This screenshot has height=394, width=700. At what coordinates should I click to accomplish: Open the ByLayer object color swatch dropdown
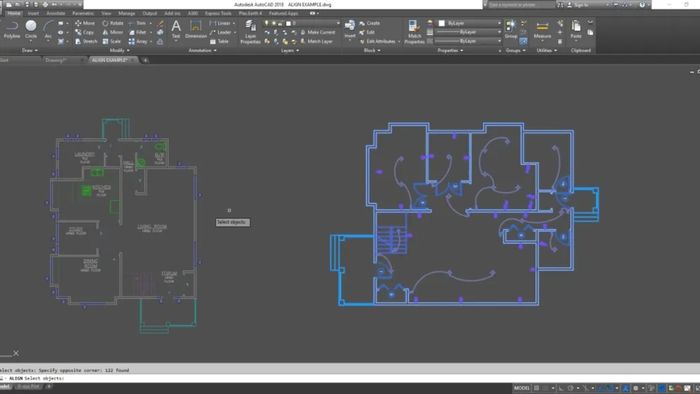coord(469,23)
